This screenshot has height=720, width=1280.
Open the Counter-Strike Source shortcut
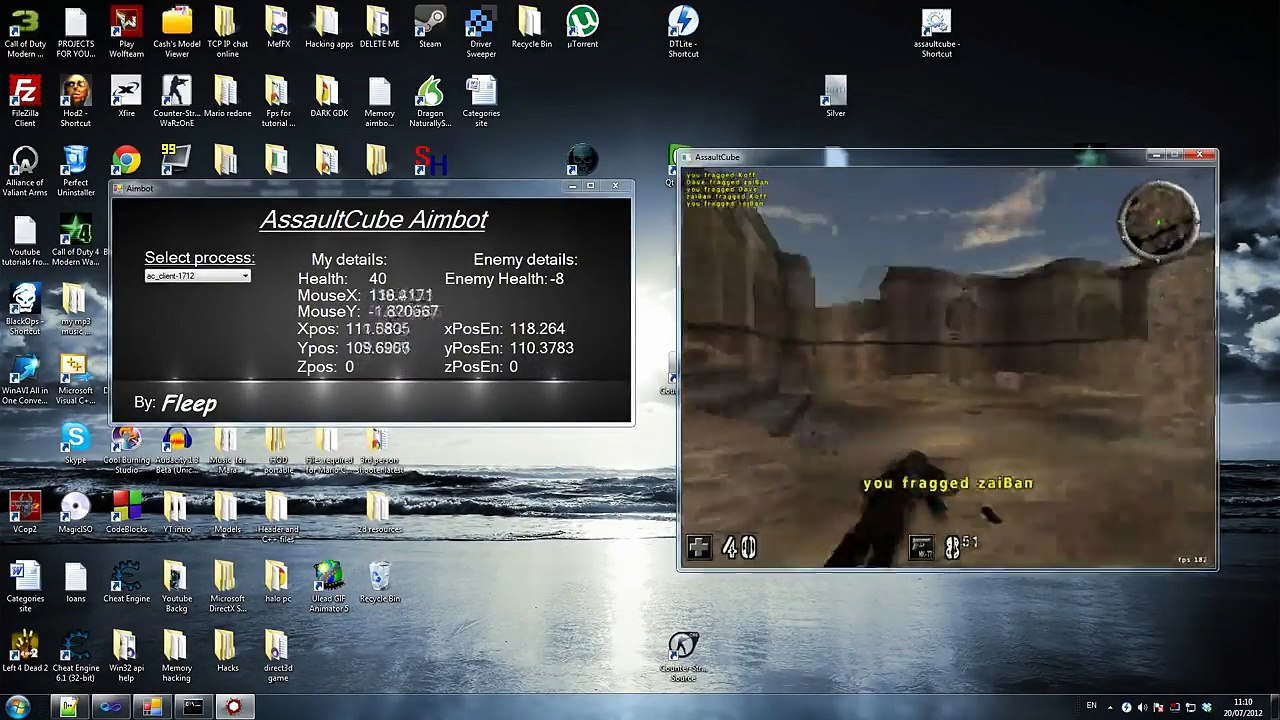683,657
